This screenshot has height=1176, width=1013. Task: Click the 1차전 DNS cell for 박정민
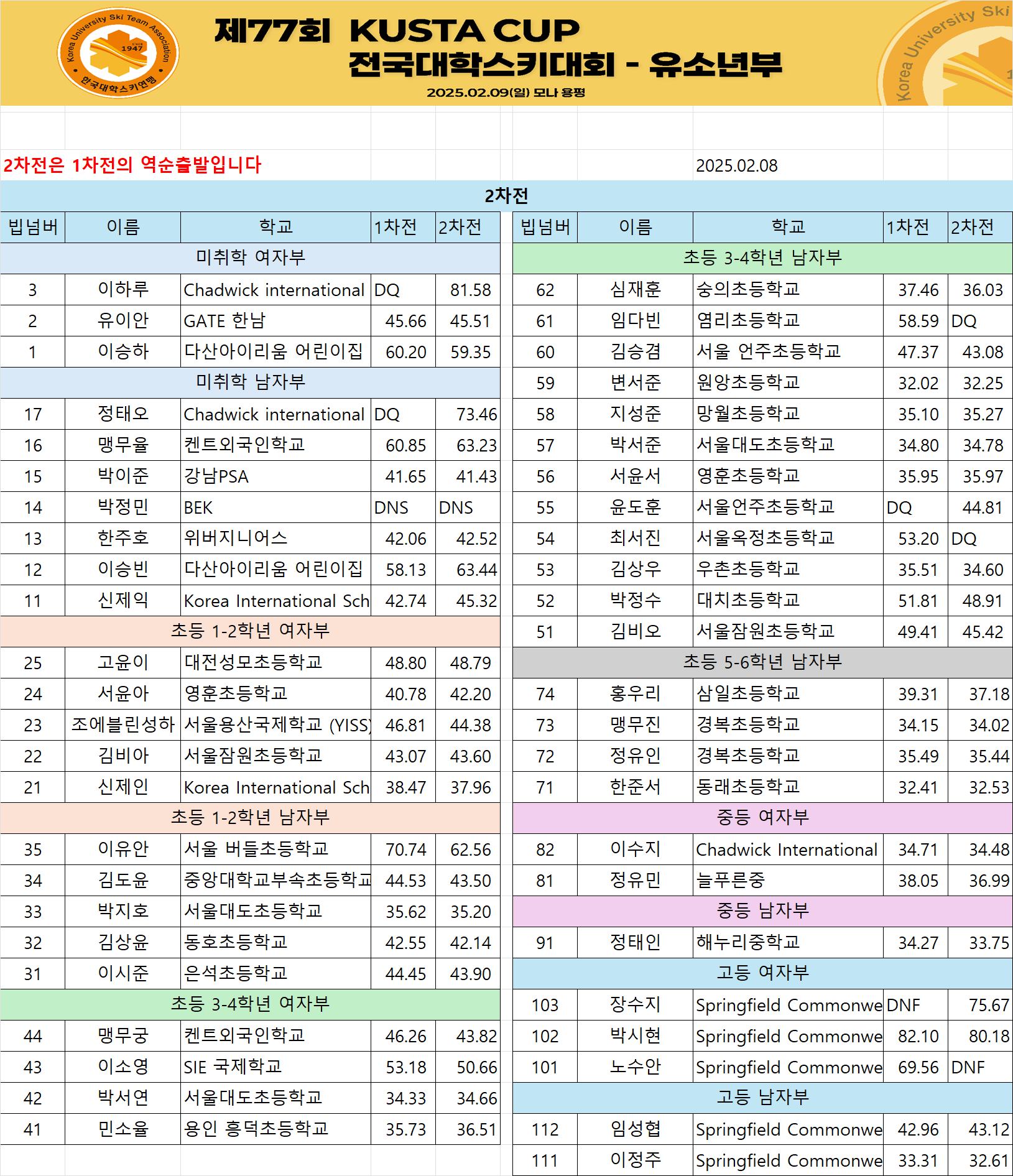(403, 507)
